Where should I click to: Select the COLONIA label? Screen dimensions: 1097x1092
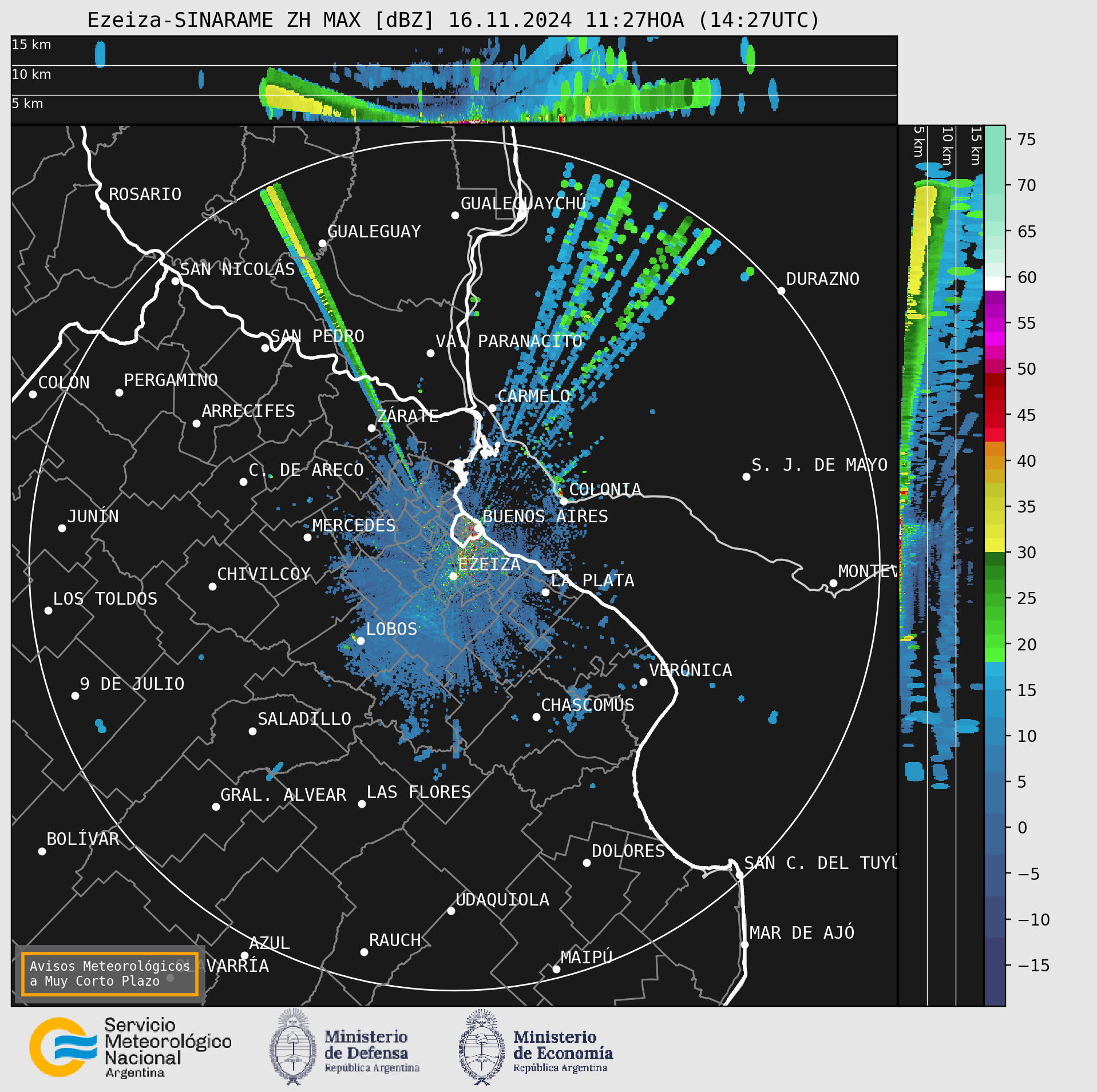tap(605, 490)
